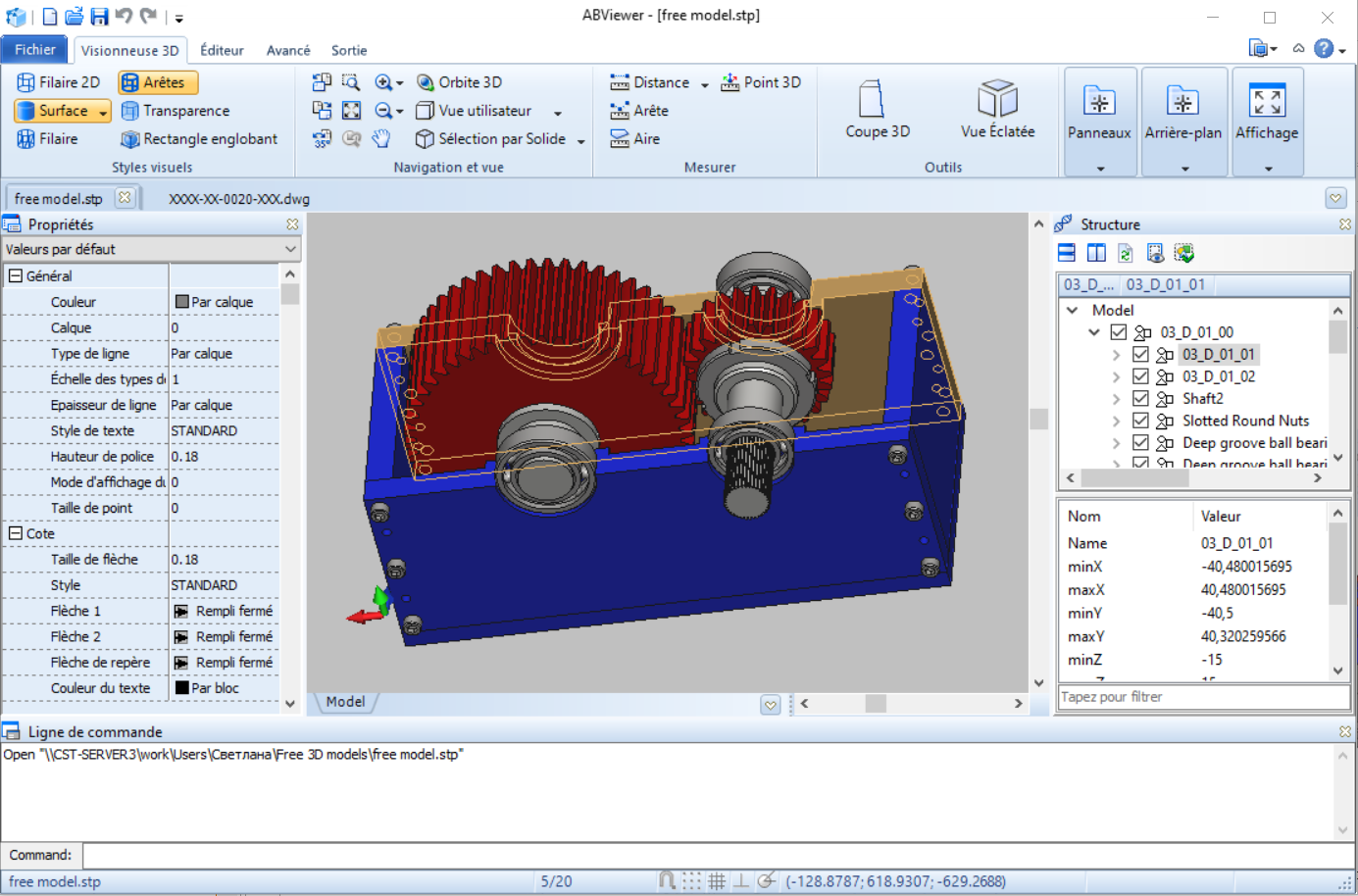Click the Tapez pour filtrer filter field
Image resolution: width=1358 pixels, height=896 pixels.
1202,697
